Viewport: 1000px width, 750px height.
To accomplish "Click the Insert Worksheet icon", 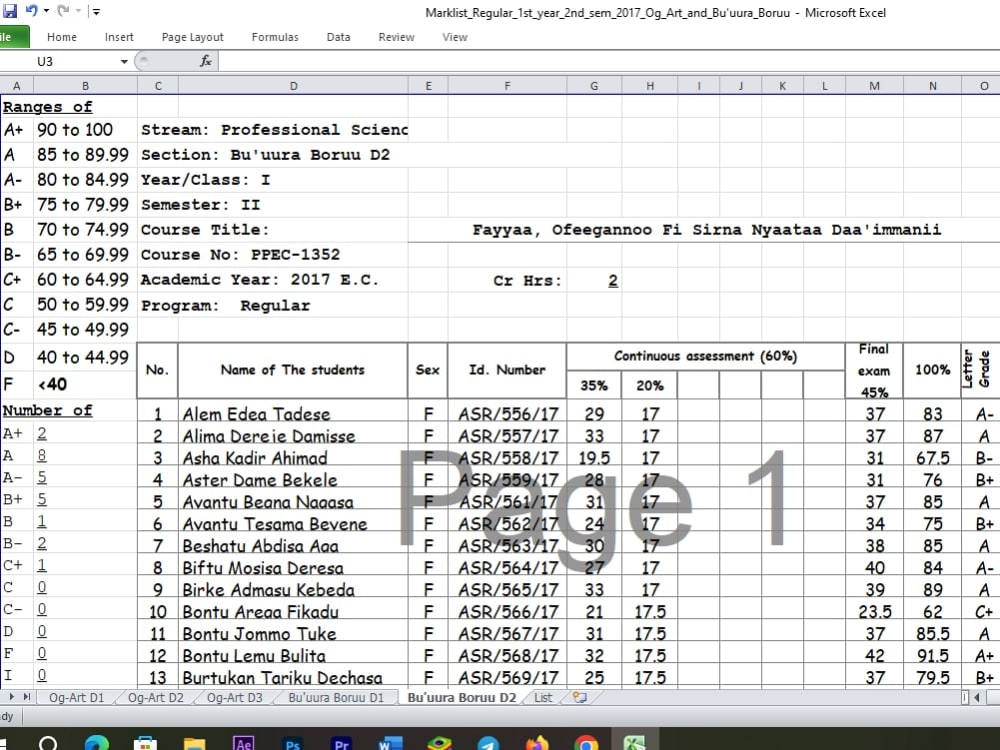I will pyautogui.click(x=580, y=697).
